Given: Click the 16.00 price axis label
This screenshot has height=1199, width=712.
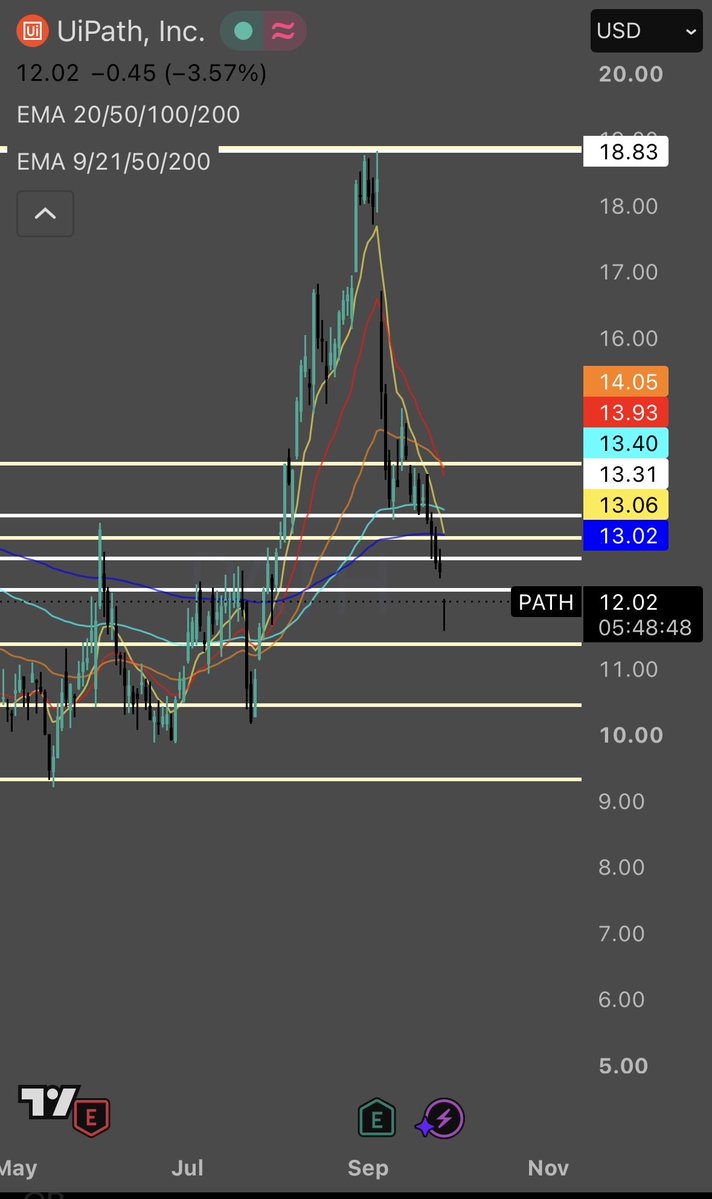Looking at the screenshot, I should [629, 339].
